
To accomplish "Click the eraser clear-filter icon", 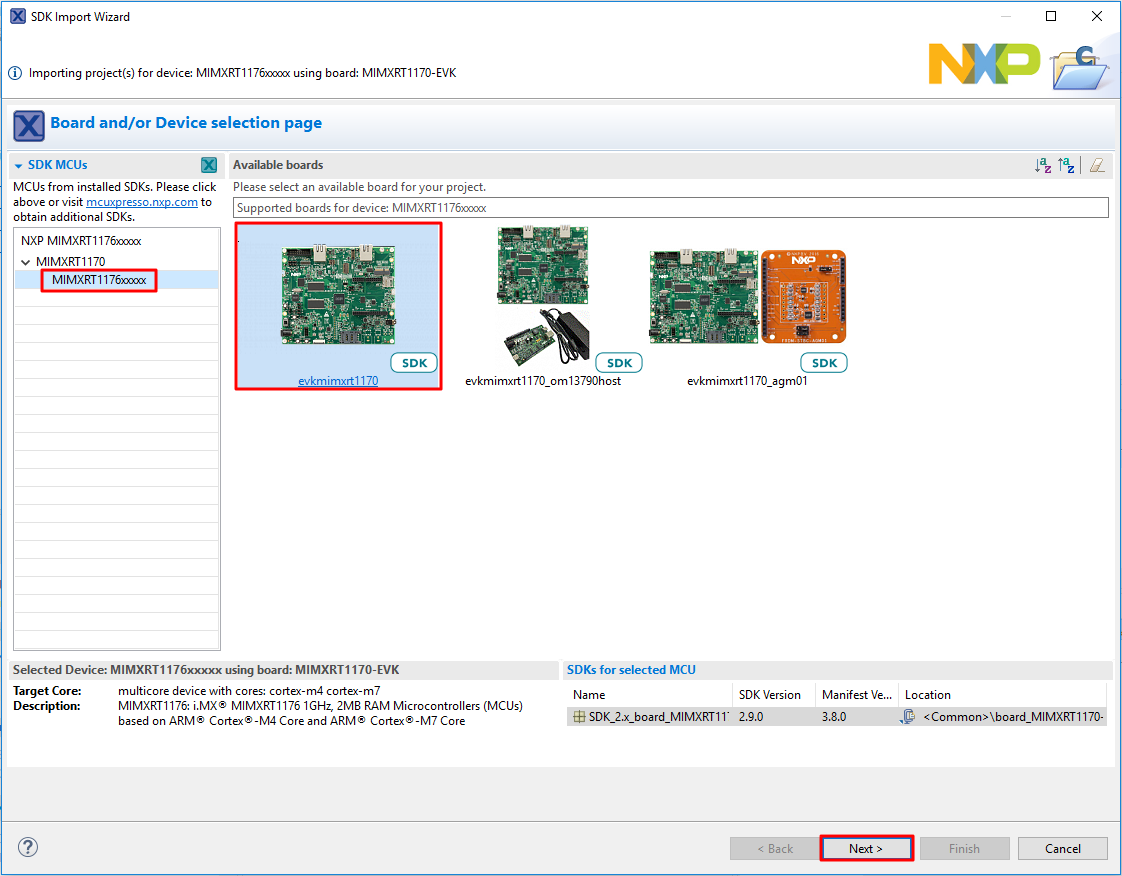I will click(x=1097, y=166).
